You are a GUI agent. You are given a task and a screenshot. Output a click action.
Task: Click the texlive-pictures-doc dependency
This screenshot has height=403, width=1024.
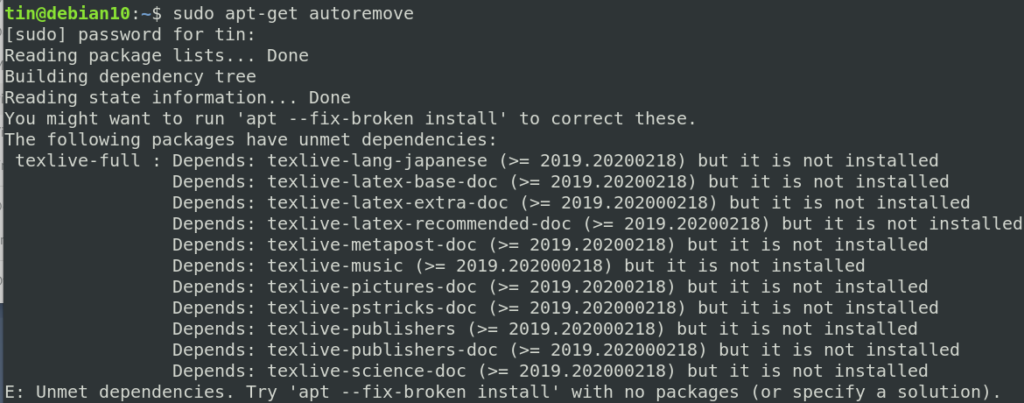(372, 287)
